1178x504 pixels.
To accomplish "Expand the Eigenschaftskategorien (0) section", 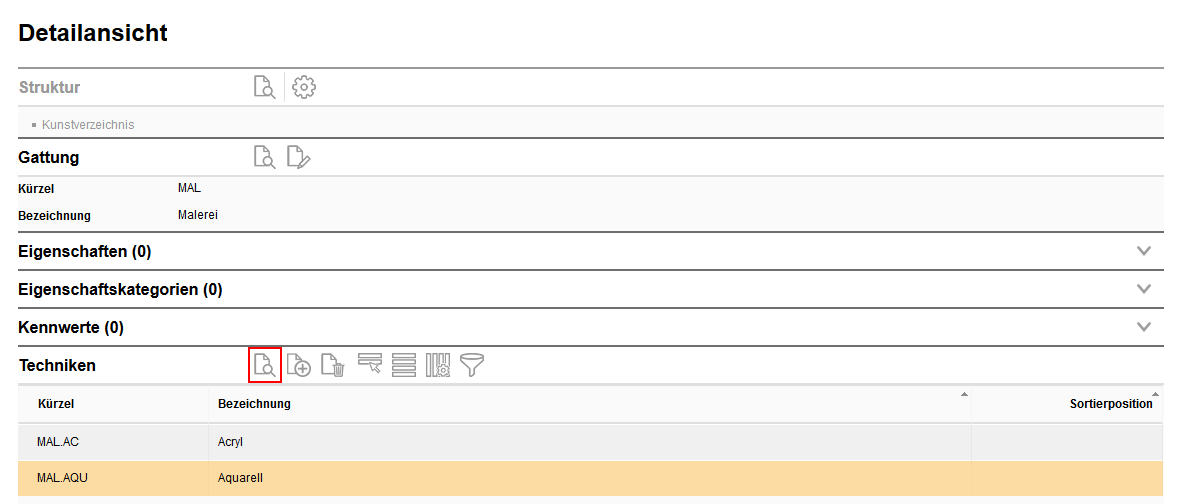I will click(x=1144, y=289).
